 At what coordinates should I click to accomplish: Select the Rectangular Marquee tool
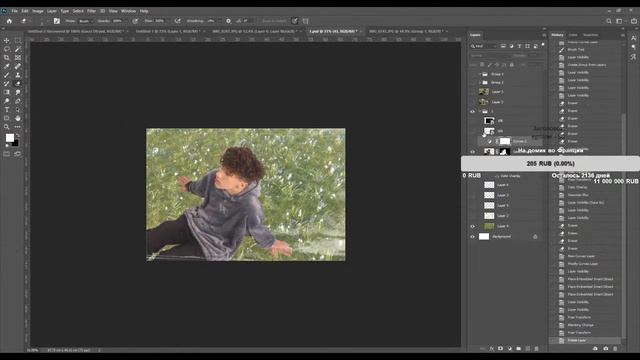click(18, 40)
